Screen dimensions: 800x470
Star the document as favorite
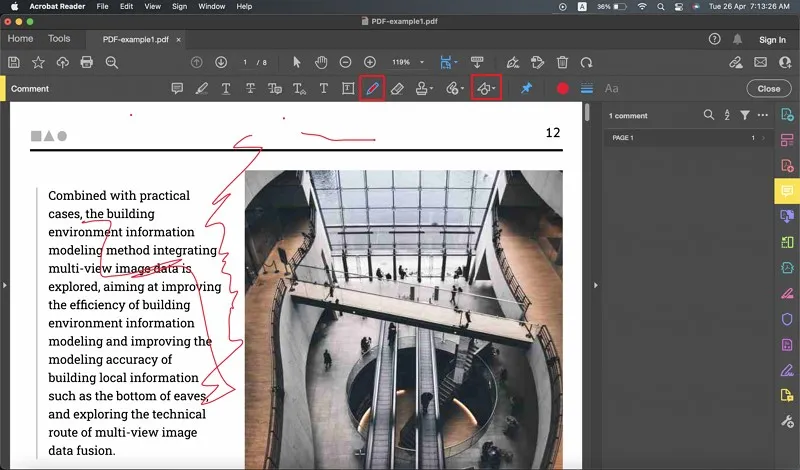pos(38,62)
